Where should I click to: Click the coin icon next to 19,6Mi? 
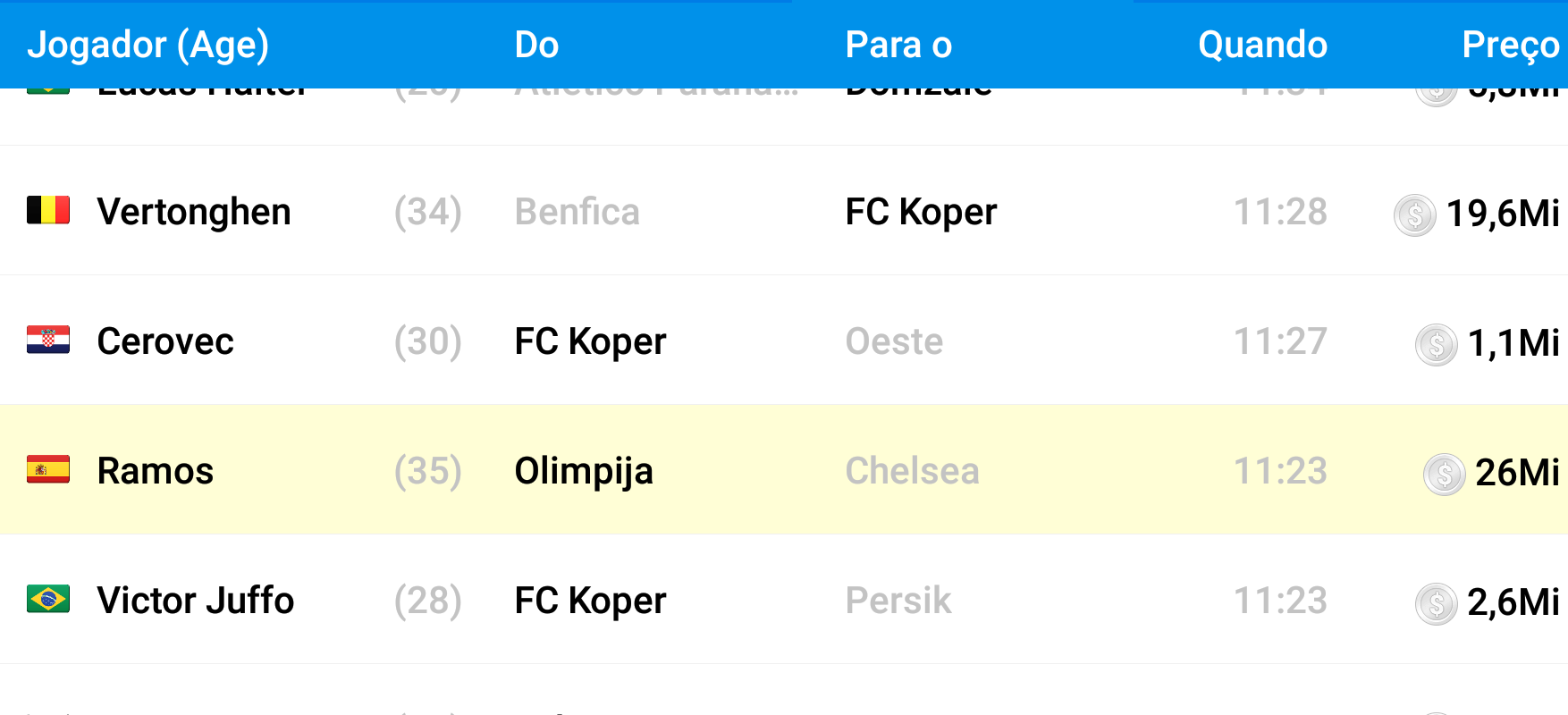pyautogui.click(x=1414, y=214)
